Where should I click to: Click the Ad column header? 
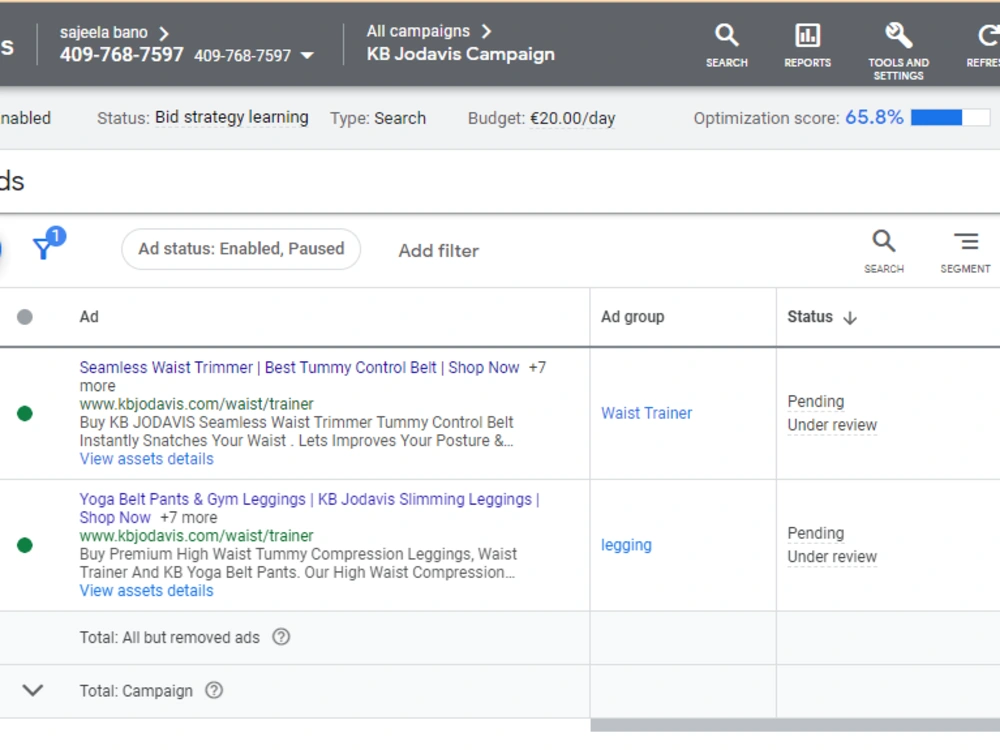click(89, 317)
